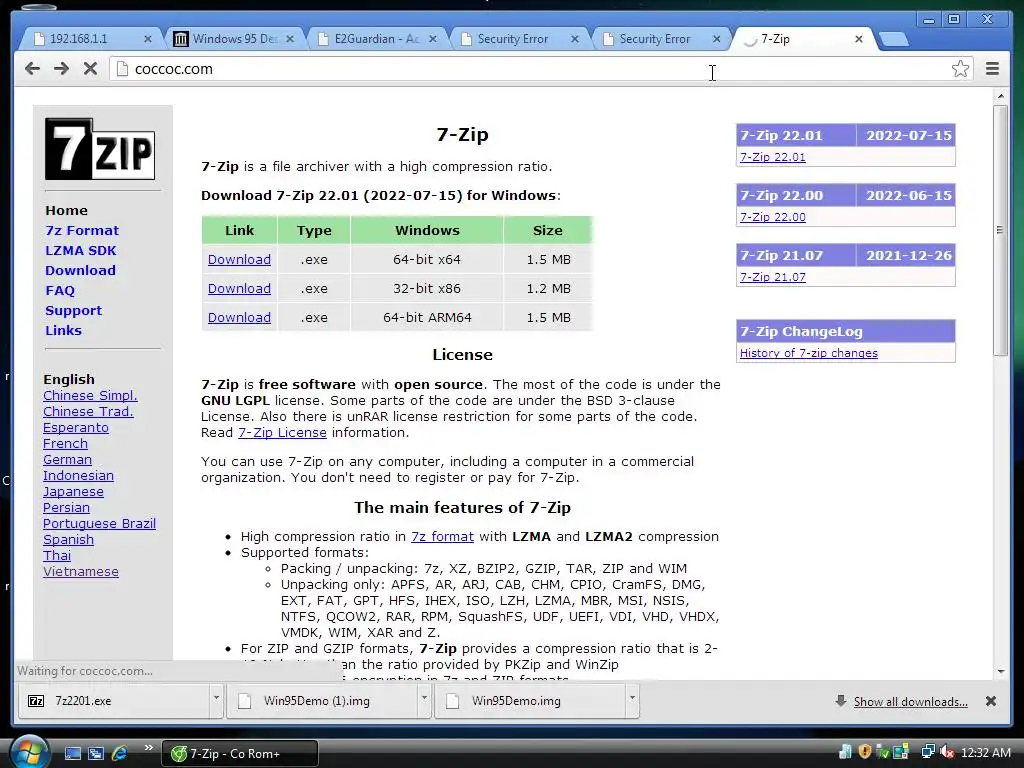Switch language to Japanese

(x=73, y=491)
